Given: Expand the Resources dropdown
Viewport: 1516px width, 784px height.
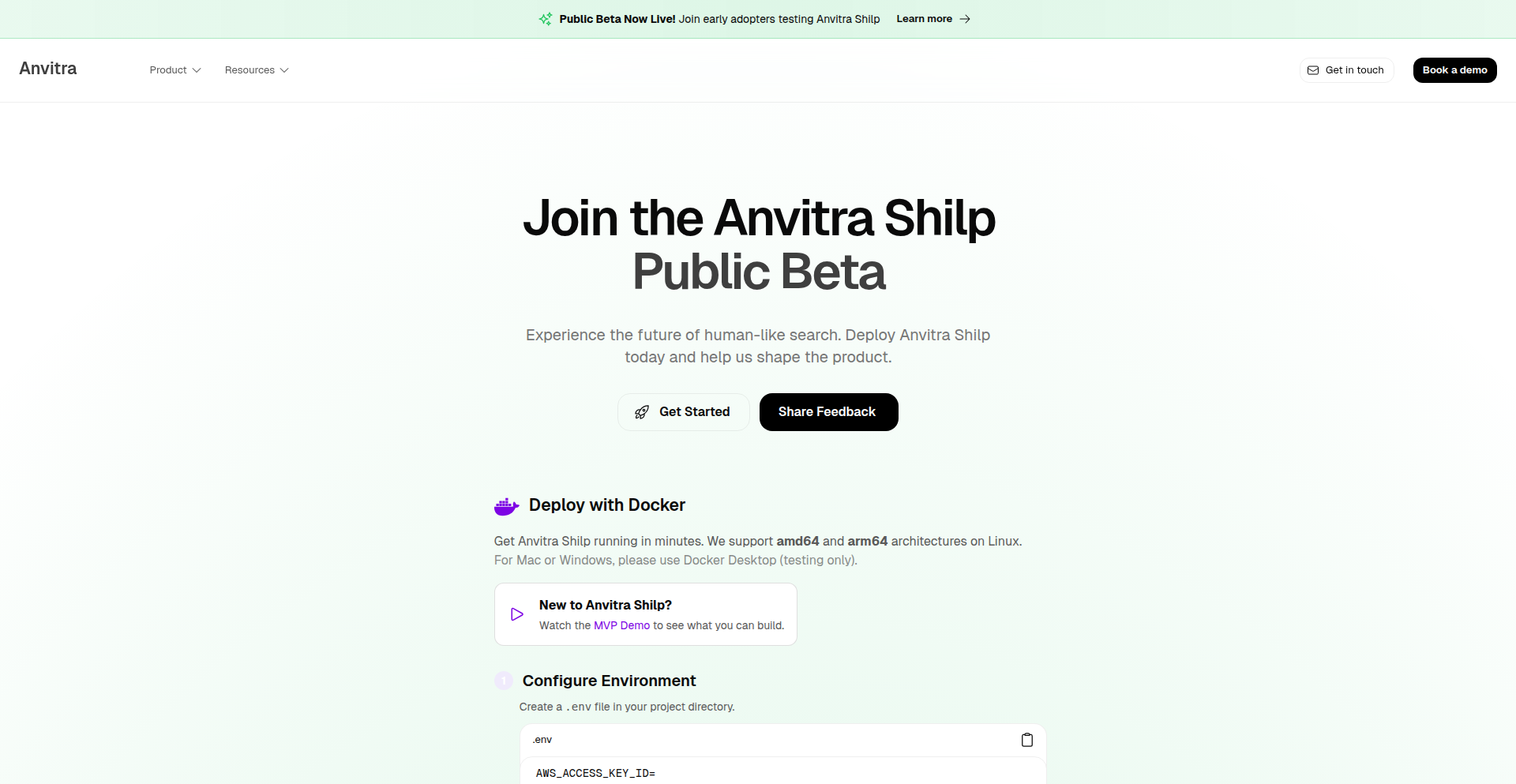Looking at the screenshot, I should pyautogui.click(x=257, y=70).
